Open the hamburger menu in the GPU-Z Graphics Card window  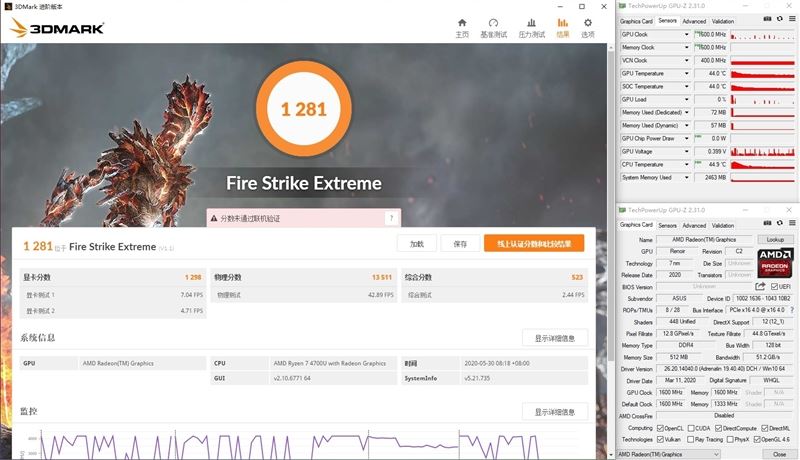(792, 223)
